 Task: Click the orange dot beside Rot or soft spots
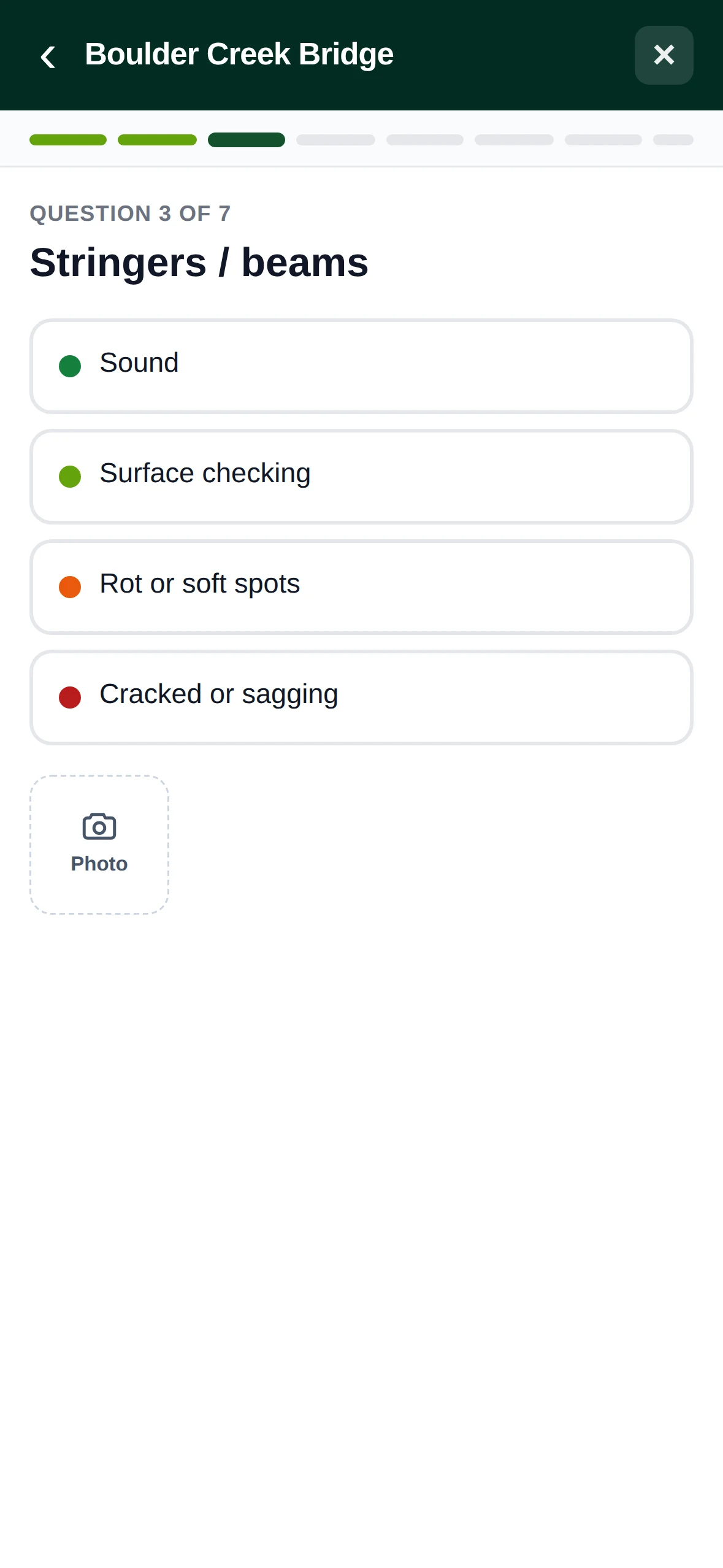pos(70,587)
